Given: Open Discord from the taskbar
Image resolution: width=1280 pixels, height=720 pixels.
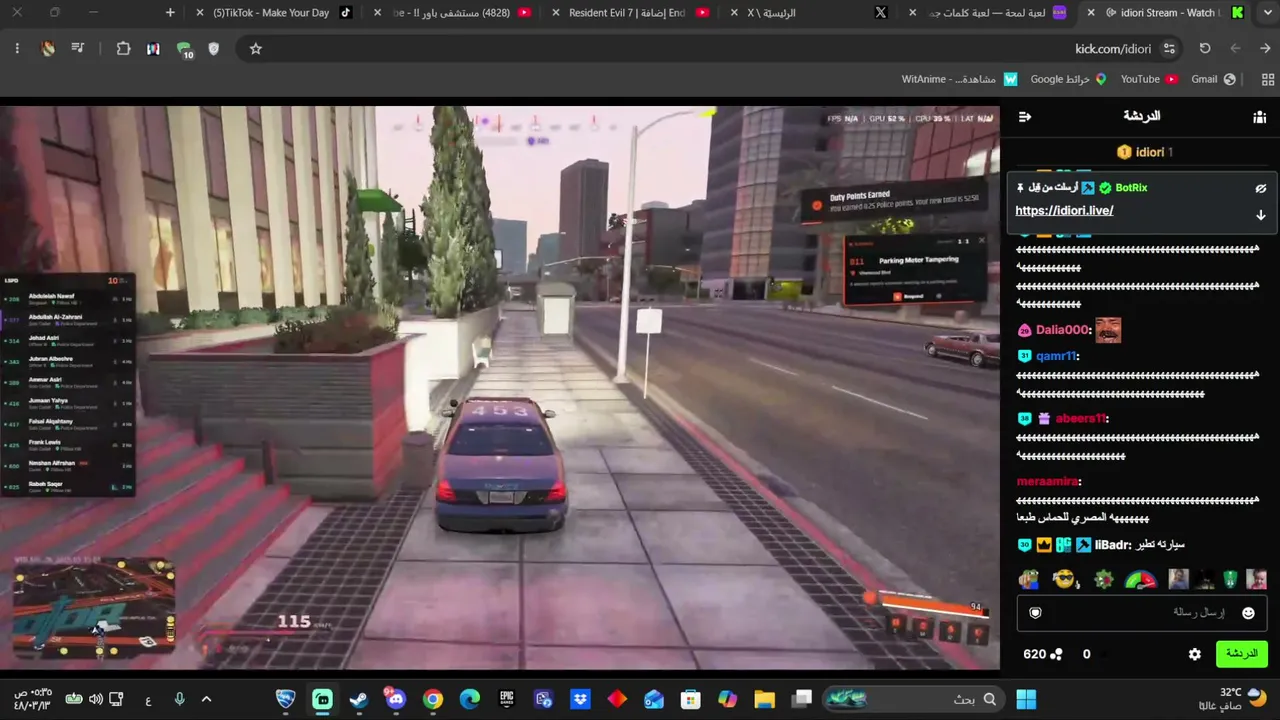Looking at the screenshot, I should pos(396,699).
